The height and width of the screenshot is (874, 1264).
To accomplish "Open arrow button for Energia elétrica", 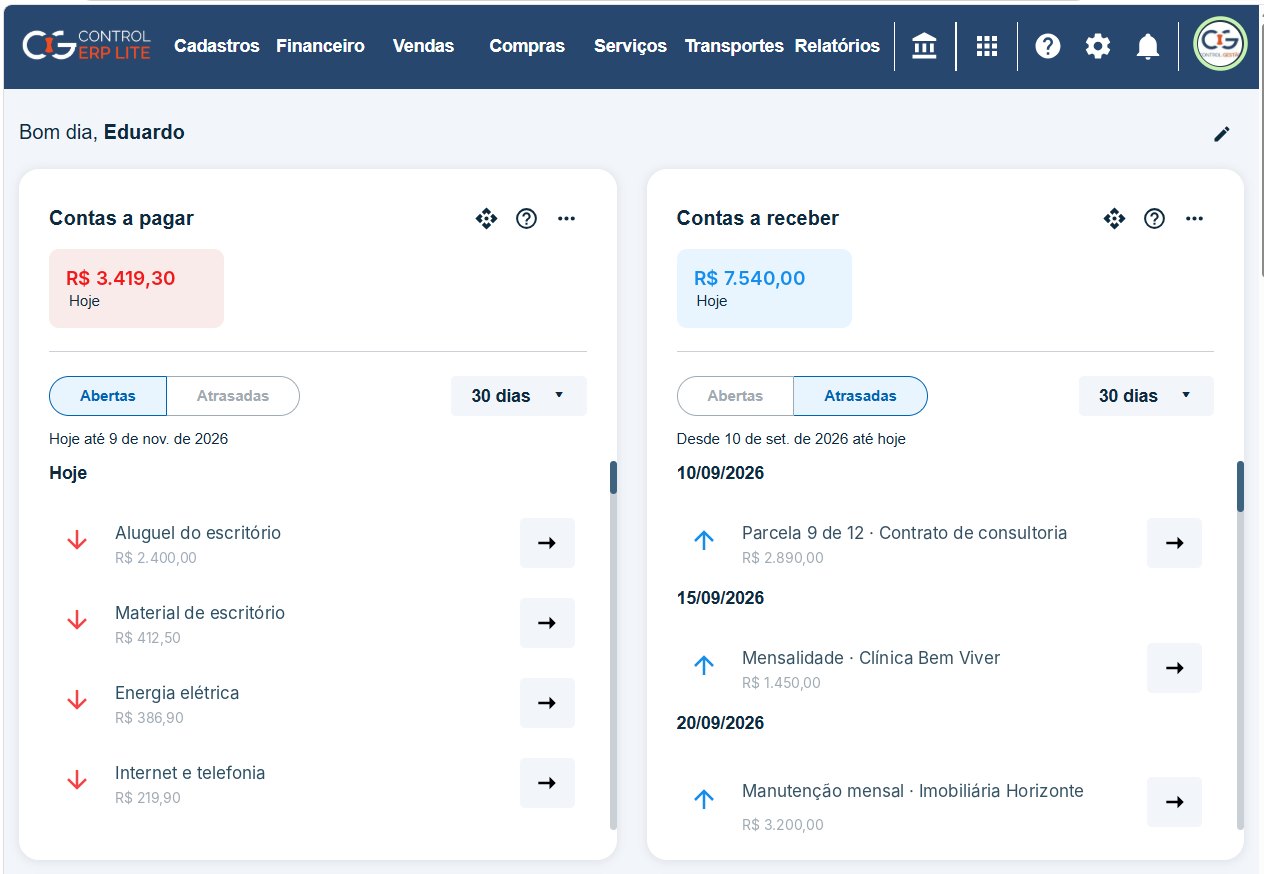I will pyautogui.click(x=547, y=703).
